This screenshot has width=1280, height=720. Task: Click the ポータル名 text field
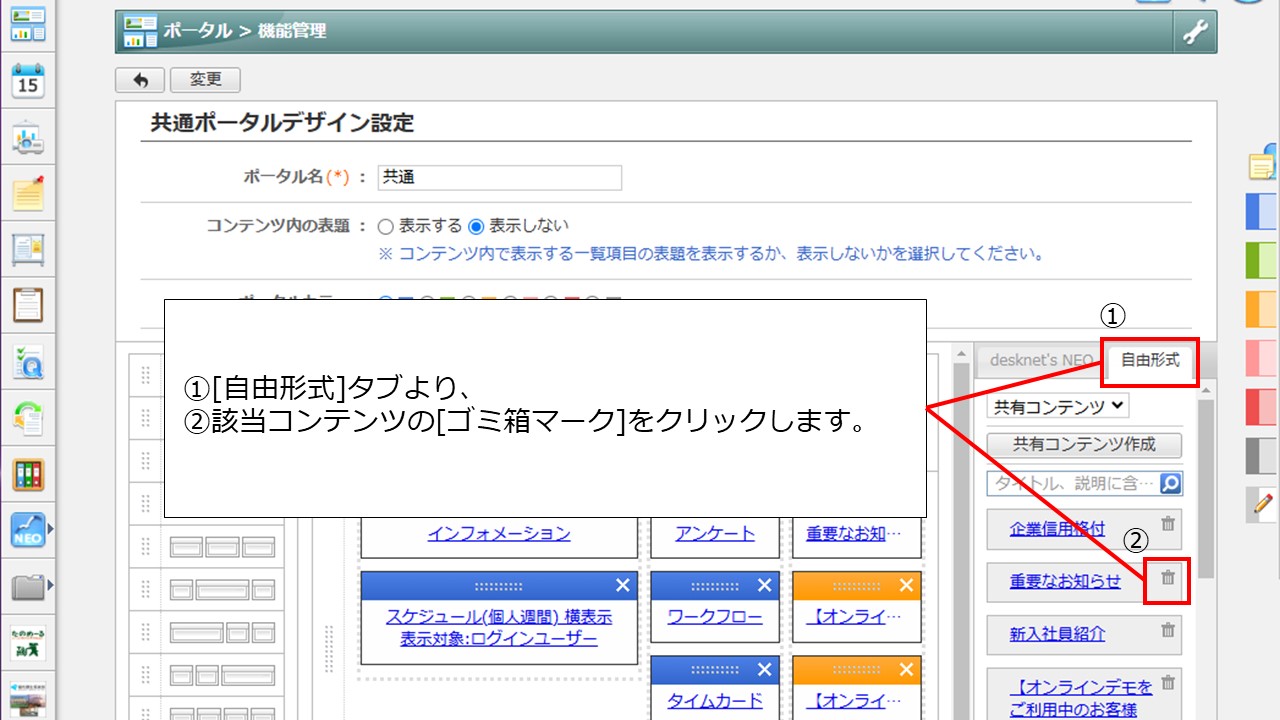(x=500, y=177)
